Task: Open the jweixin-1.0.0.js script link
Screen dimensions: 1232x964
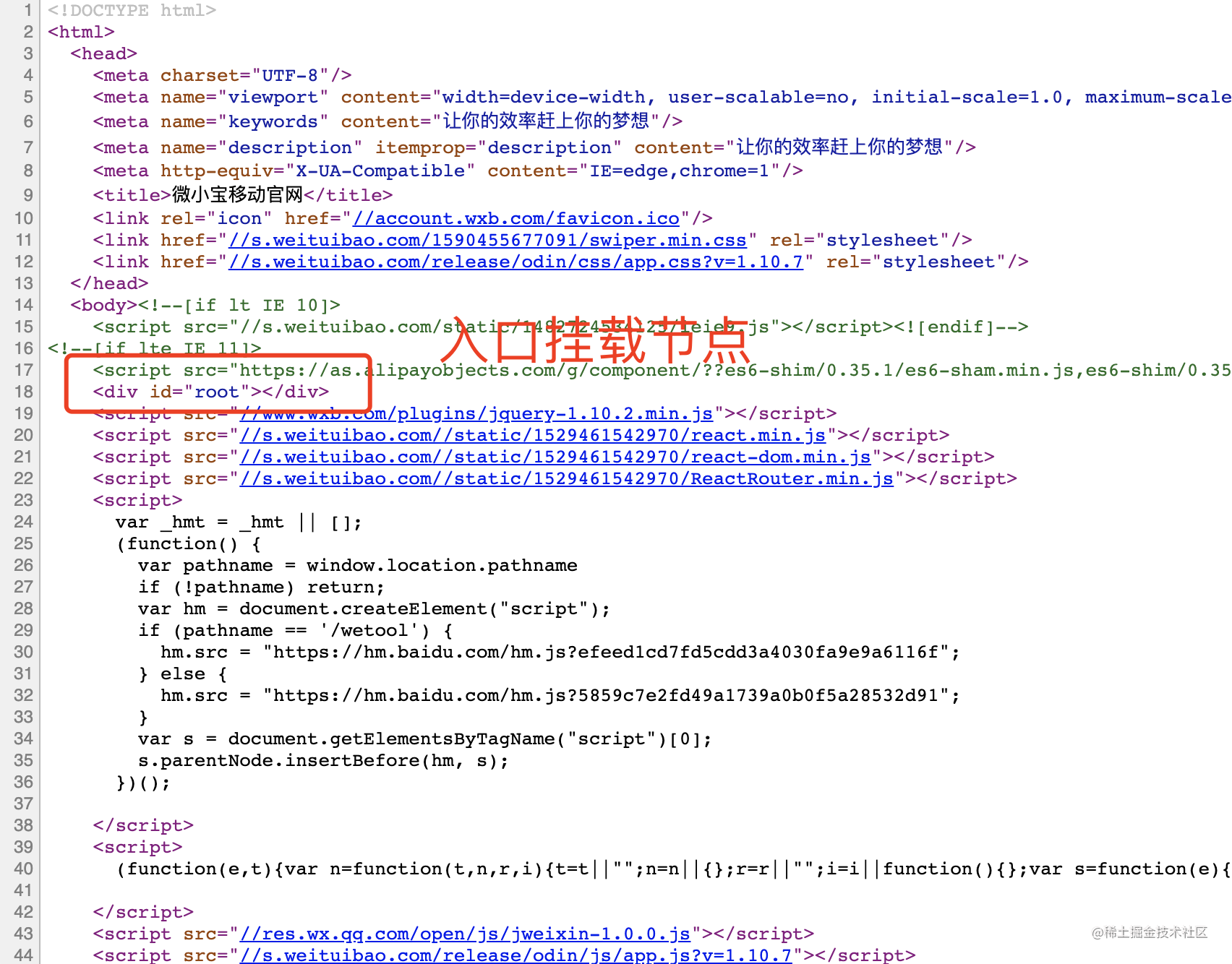Action: pos(465,934)
